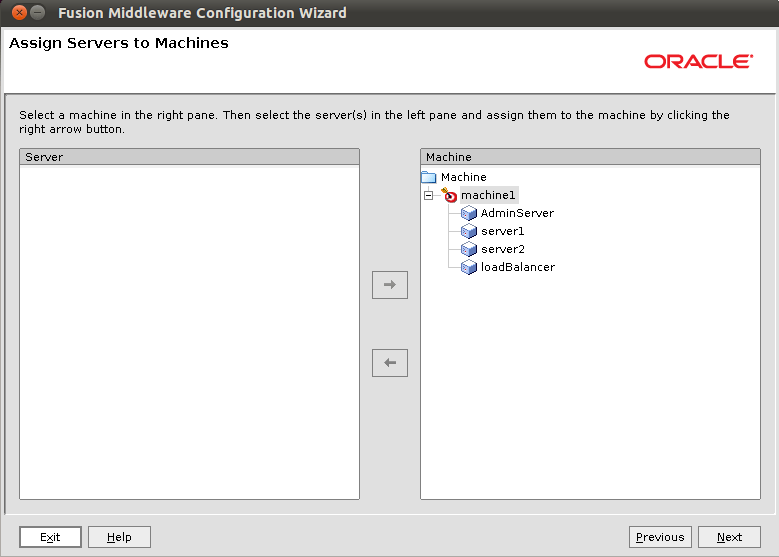Image resolution: width=779 pixels, height=557 pixels.
Task: Select server2 under machine1
Action: click(x=502, y=249)
